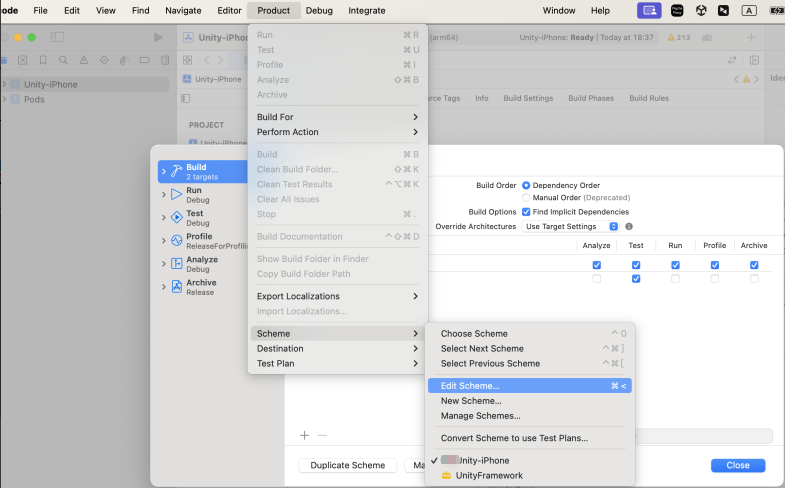Click Convert Scheme to use Test Plans…

point(530,438)
